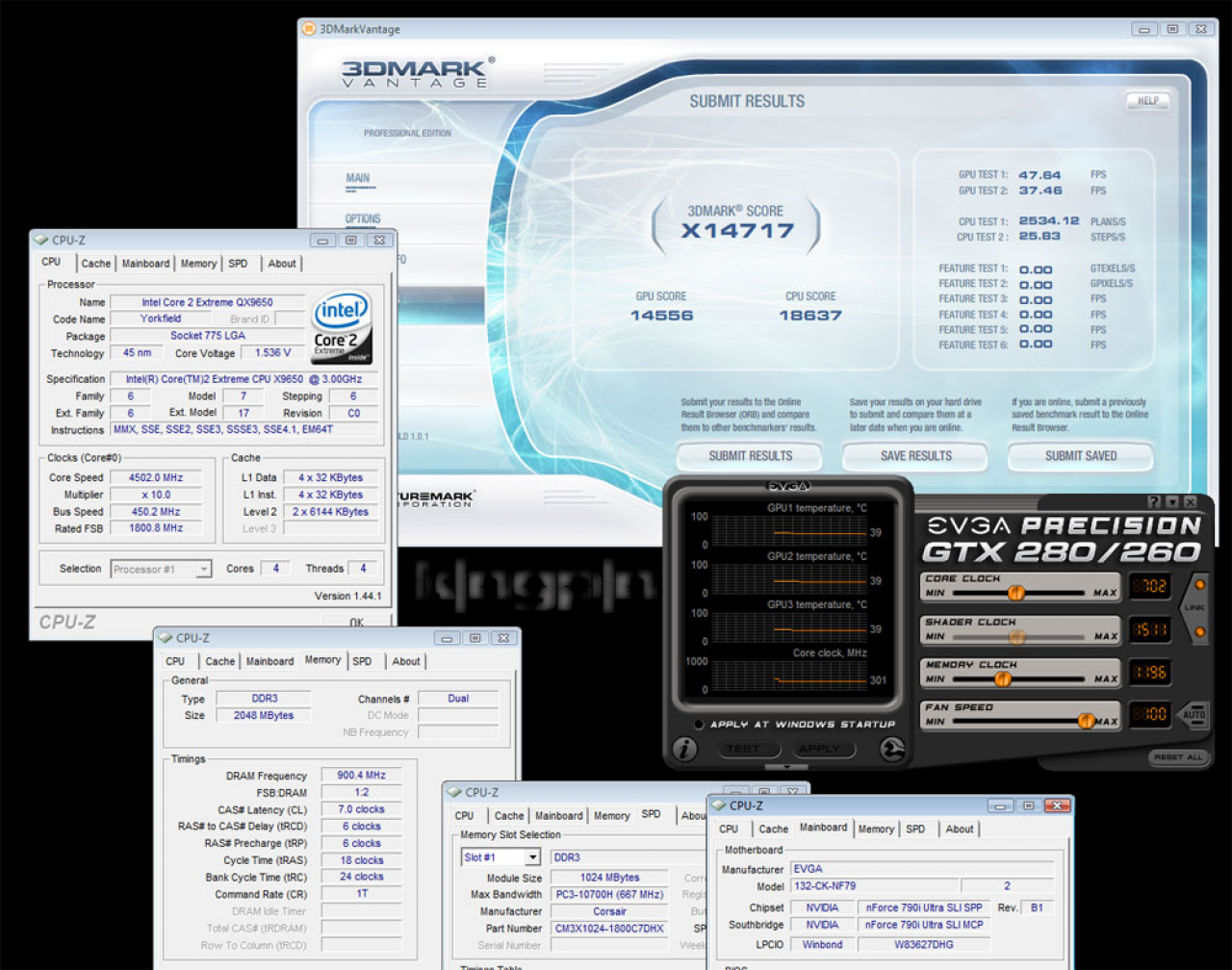Switch to Cache tab in CPU-Z processor window

tap(95, 264)
